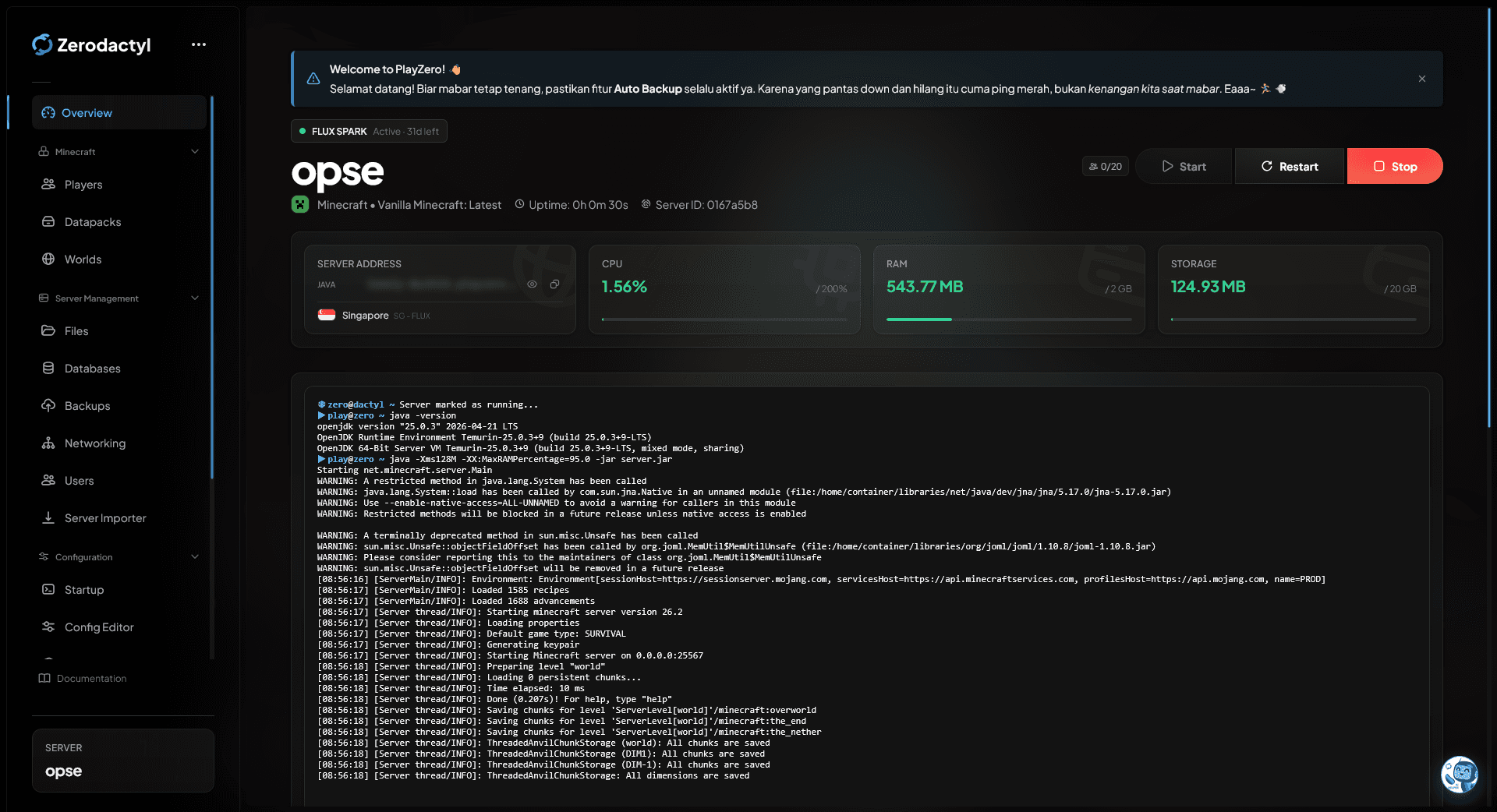Click the FLUX SPARK plan badge

(369, 131)
